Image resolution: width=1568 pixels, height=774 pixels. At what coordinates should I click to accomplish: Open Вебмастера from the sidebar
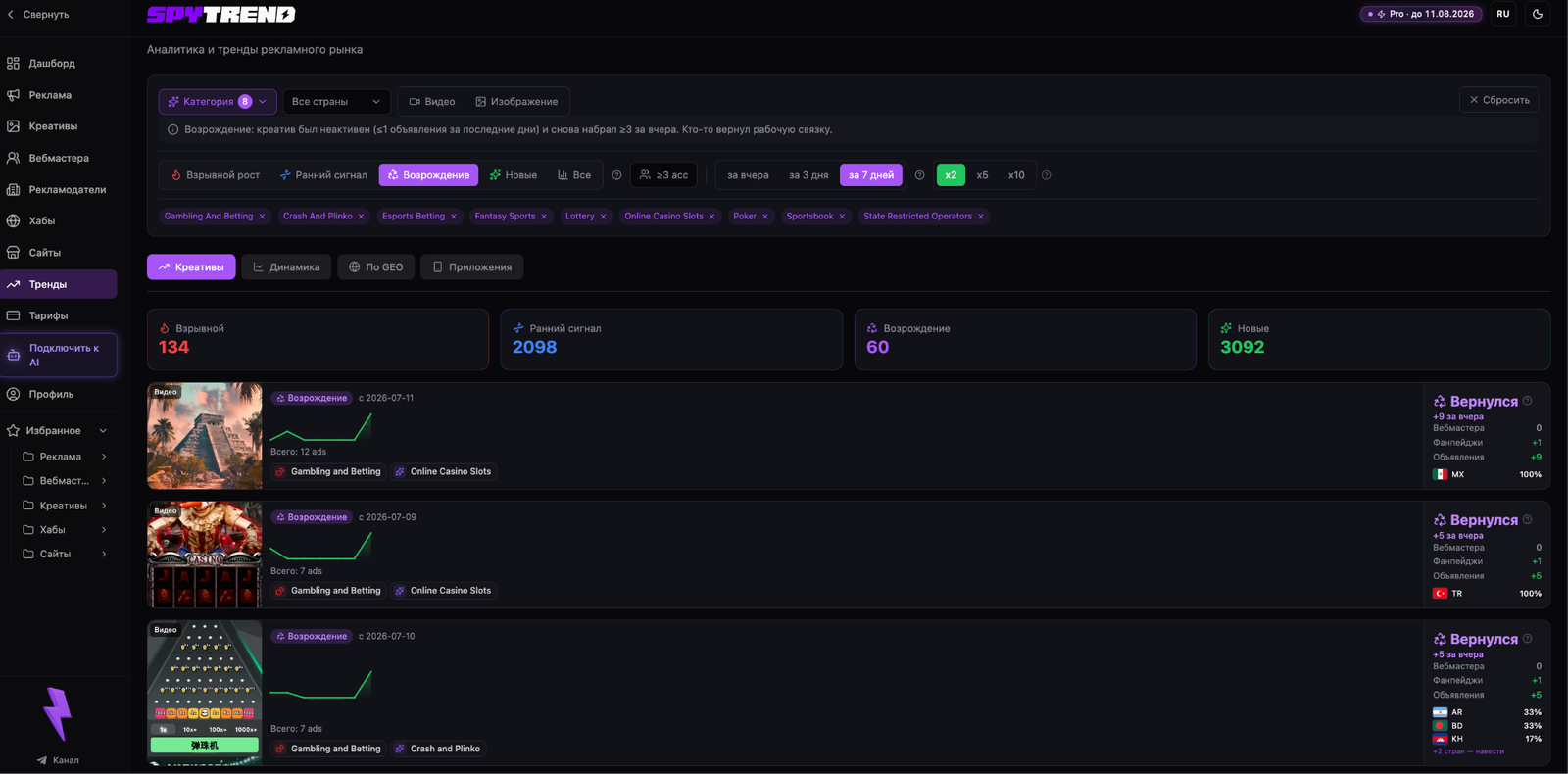point(59,158)
